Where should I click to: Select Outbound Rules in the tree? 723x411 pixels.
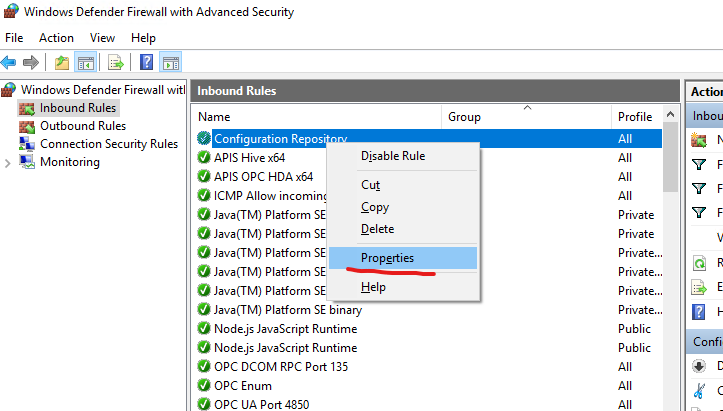[x=82, y=126]
